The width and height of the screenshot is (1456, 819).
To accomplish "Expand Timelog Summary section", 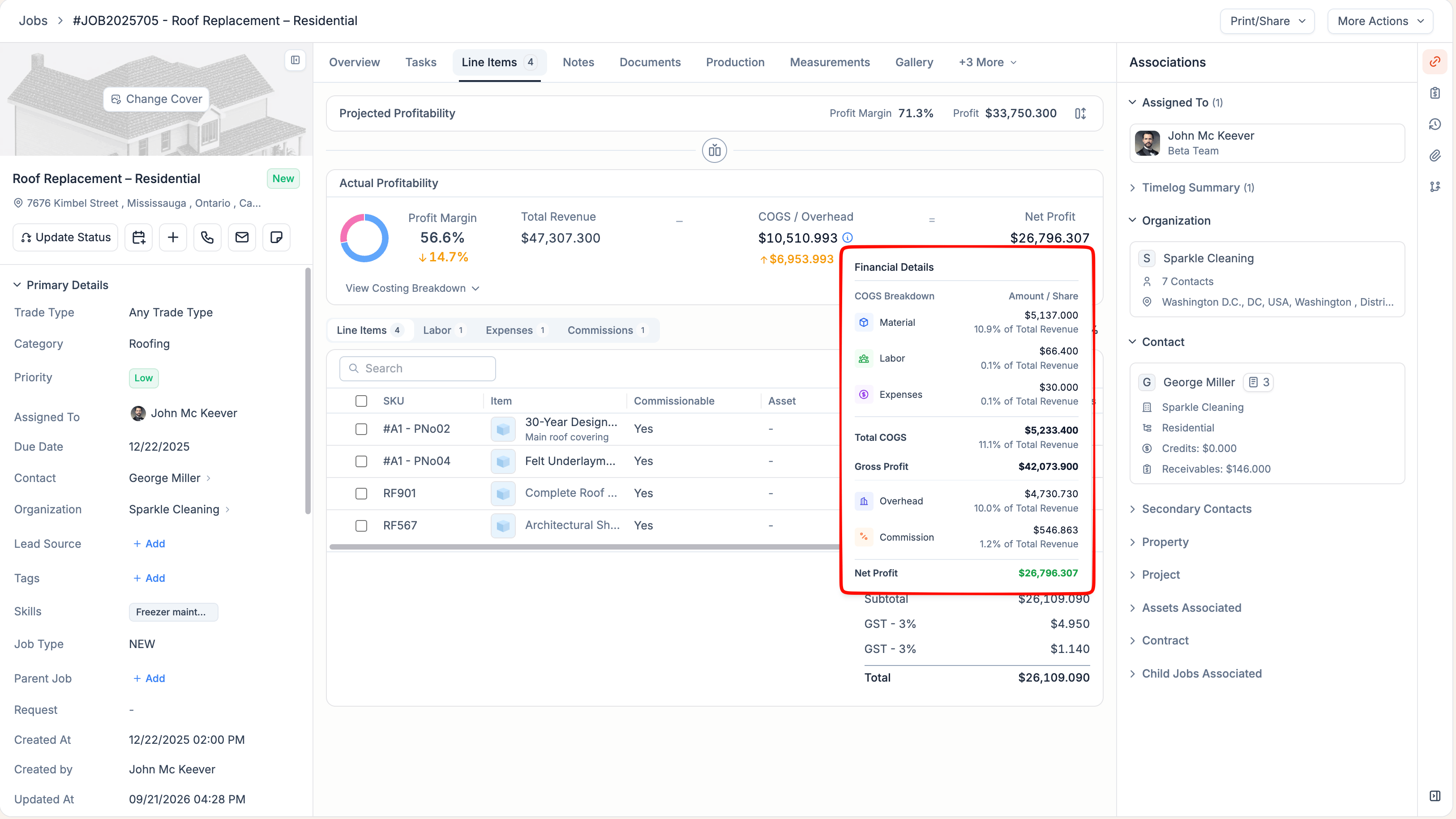I will pyautogui.click(x=1191, y=188).
